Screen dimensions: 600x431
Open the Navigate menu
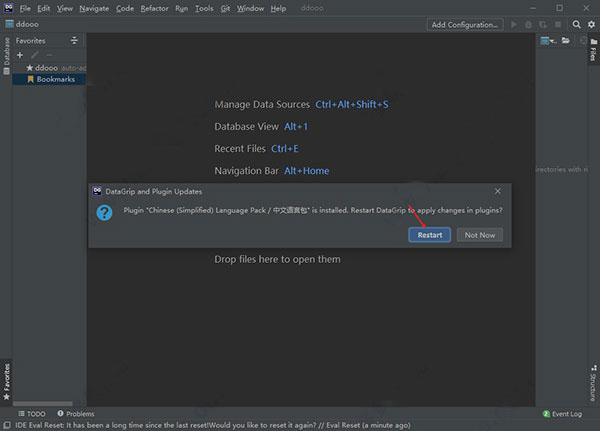click(94, 8)
